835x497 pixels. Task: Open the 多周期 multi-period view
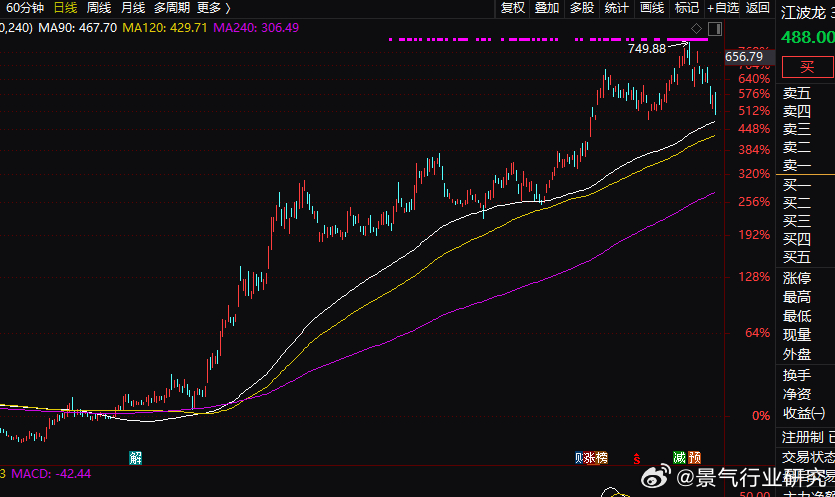coord(171,8)
